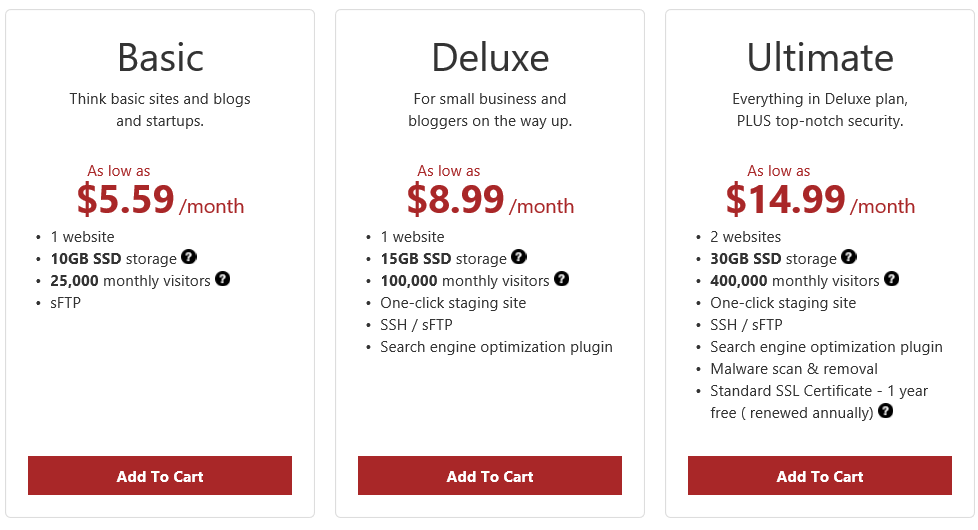Screen dimensions: 978x530
Task: Open help tooltip for 25,000 monthly visitors
Action: click(x=223, y=279)
